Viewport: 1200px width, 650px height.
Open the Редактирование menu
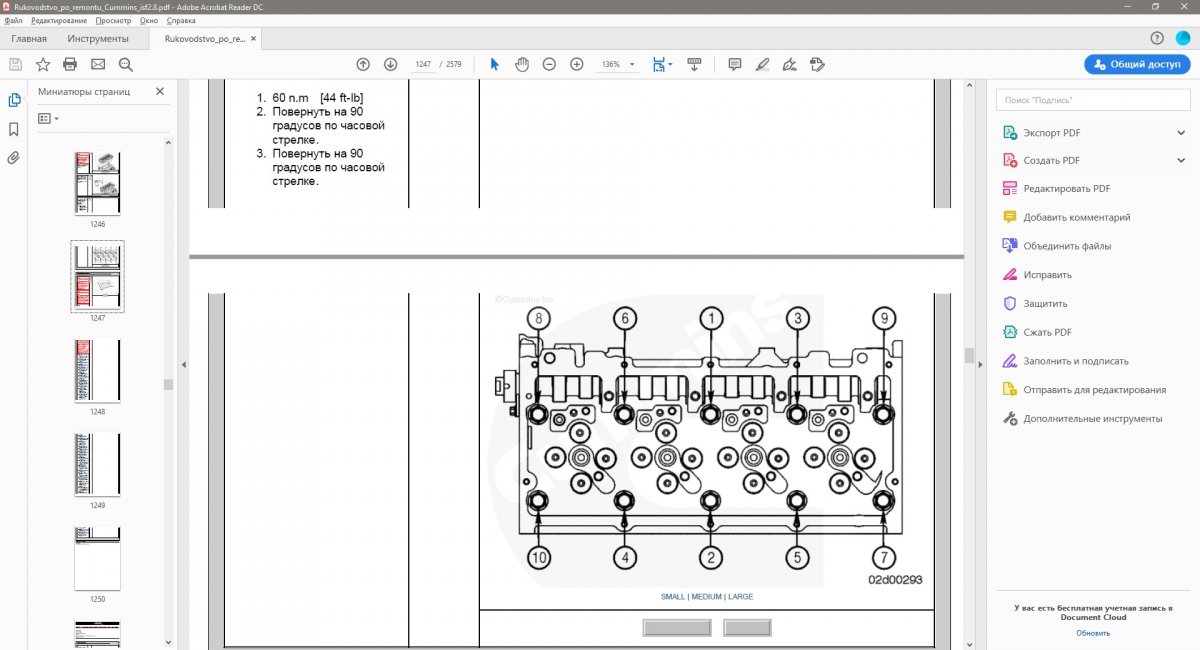click(59, 20)
